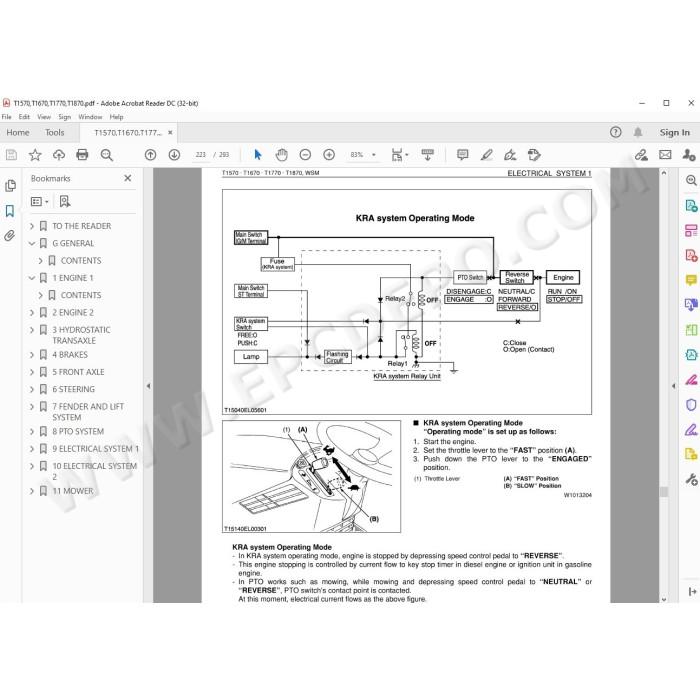Viewport: 700px width, 700px height.
Task: Open Help question mark icon
Action: (x=616, y=132)
